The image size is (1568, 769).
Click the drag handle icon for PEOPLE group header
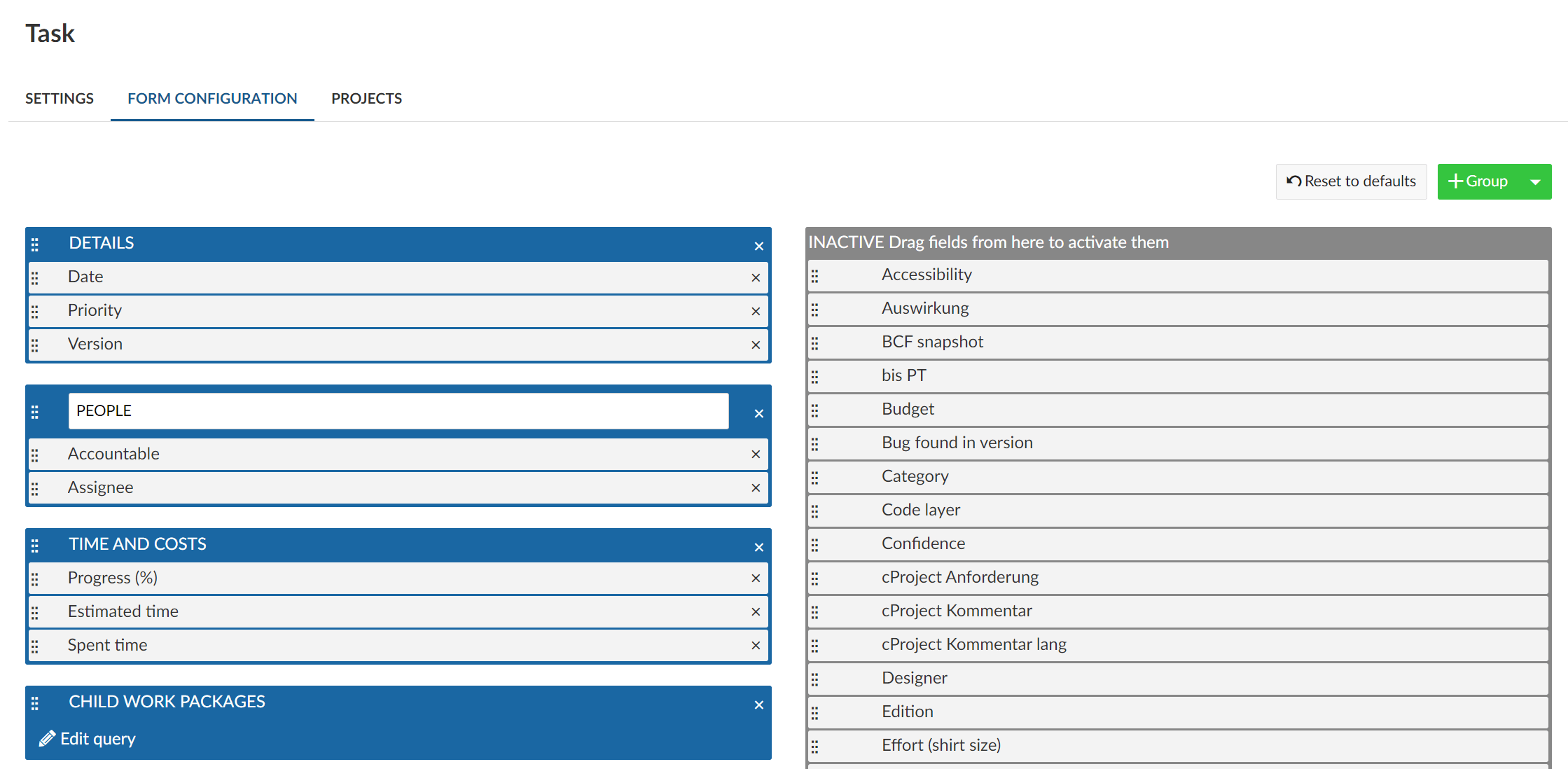(x=35, y=412)
